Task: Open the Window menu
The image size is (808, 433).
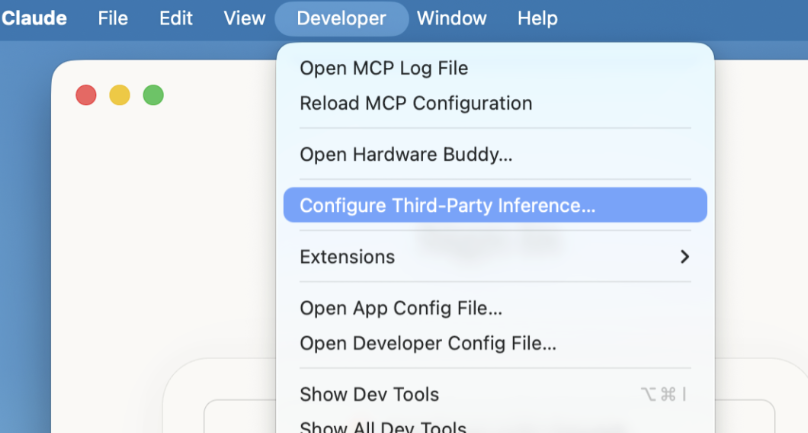Action: 451,19
